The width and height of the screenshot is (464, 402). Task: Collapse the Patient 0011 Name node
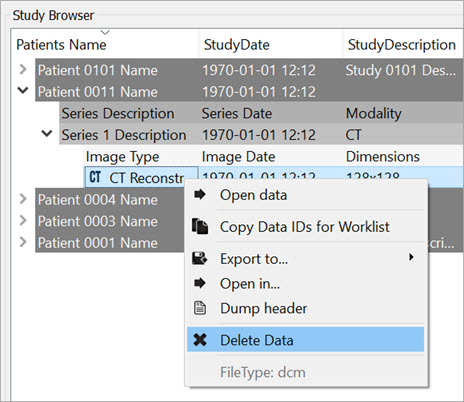click(x=23, y=90)
